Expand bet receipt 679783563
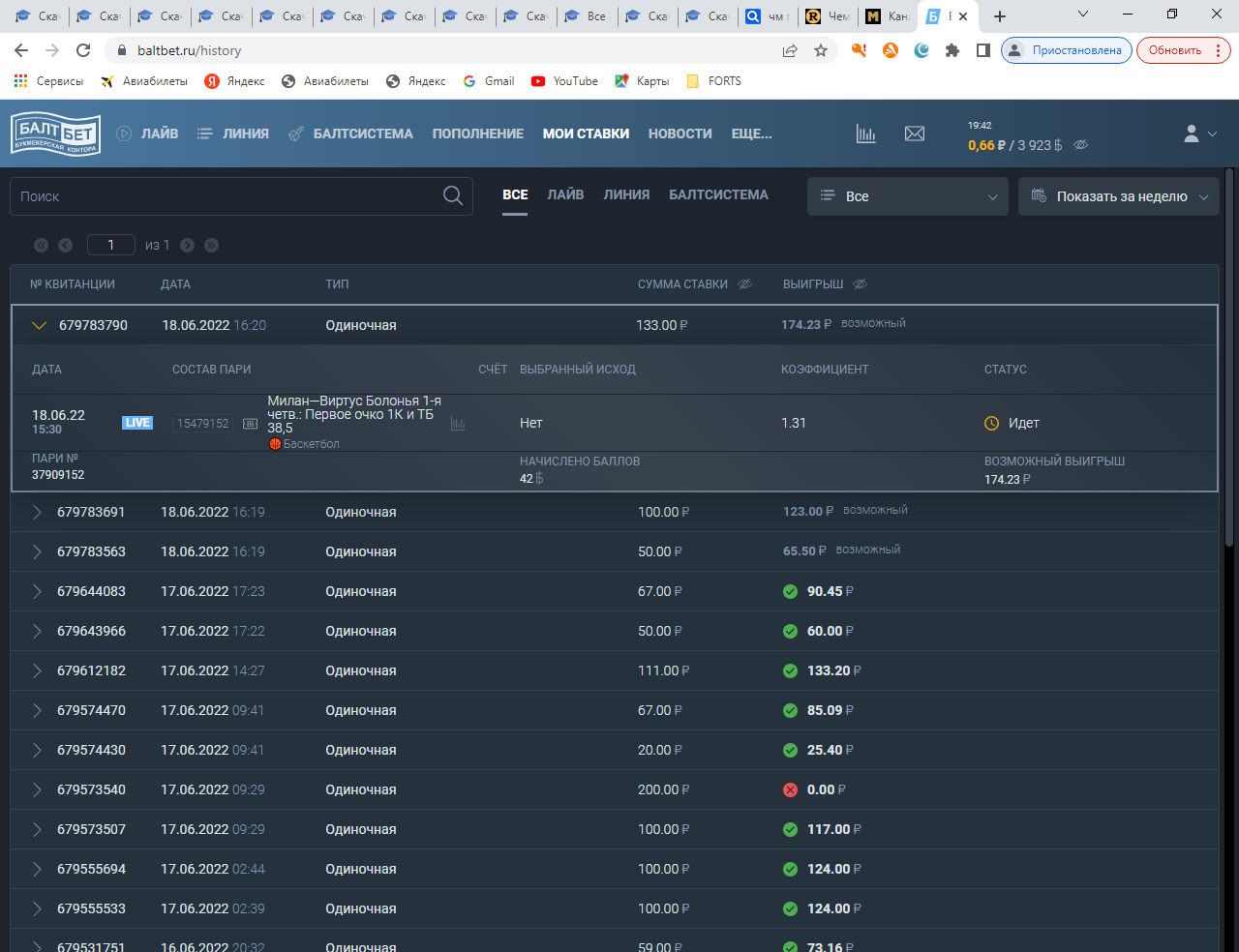This screenshot has height=952, width=1239. coord(37,551)
